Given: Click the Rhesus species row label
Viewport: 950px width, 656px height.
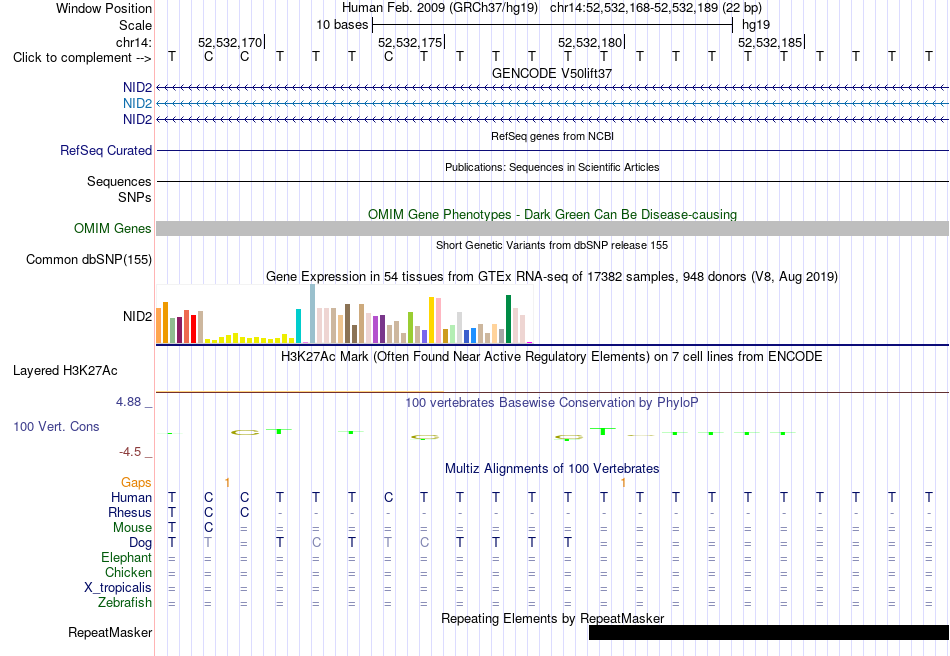Looking at the screenshot, I should (x=130, y=512).
